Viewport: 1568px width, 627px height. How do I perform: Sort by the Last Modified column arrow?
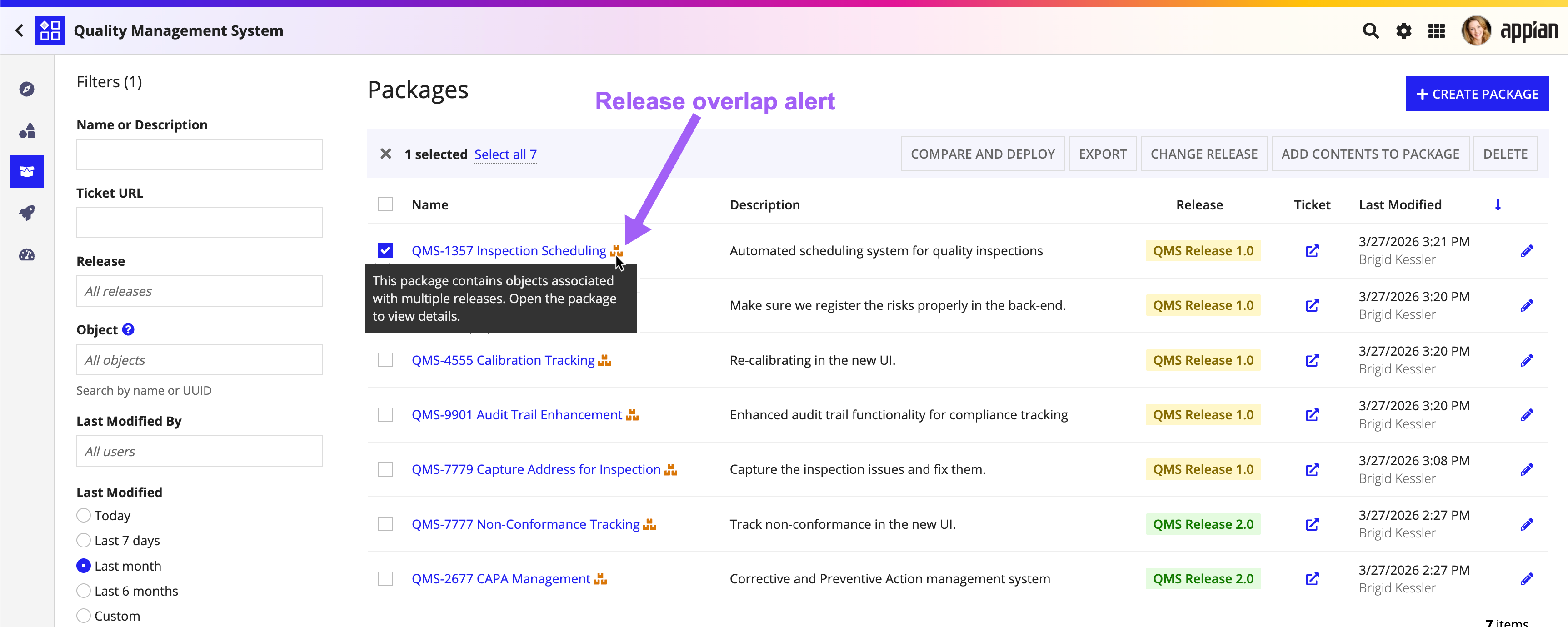point(1498,205)
